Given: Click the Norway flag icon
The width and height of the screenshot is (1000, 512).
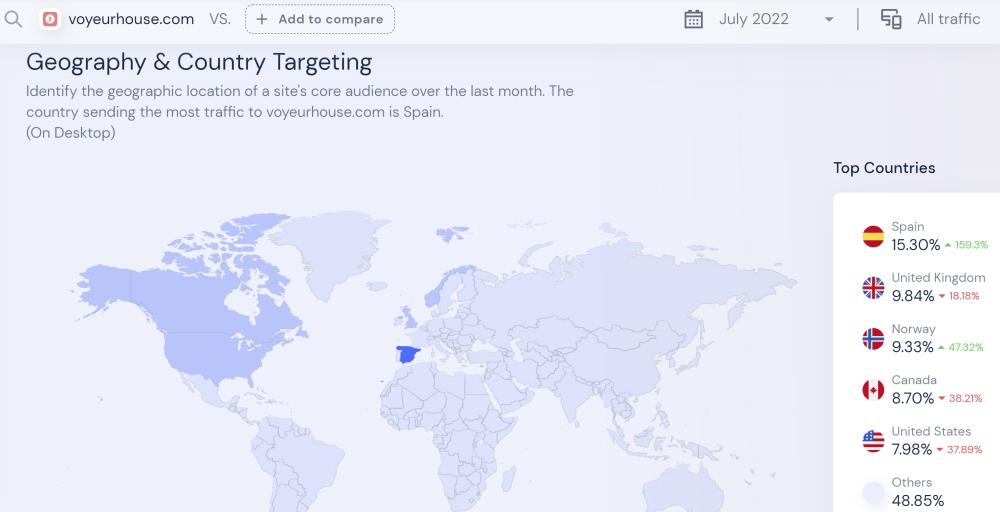Looking at the screenshot, I should [x=873, y=339].
